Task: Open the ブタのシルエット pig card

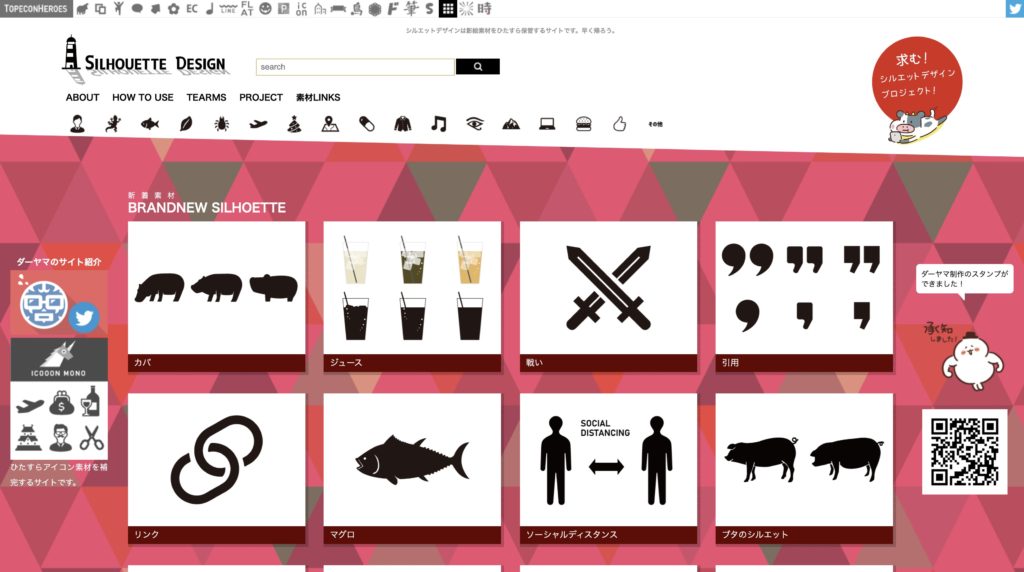Action: 804,468
